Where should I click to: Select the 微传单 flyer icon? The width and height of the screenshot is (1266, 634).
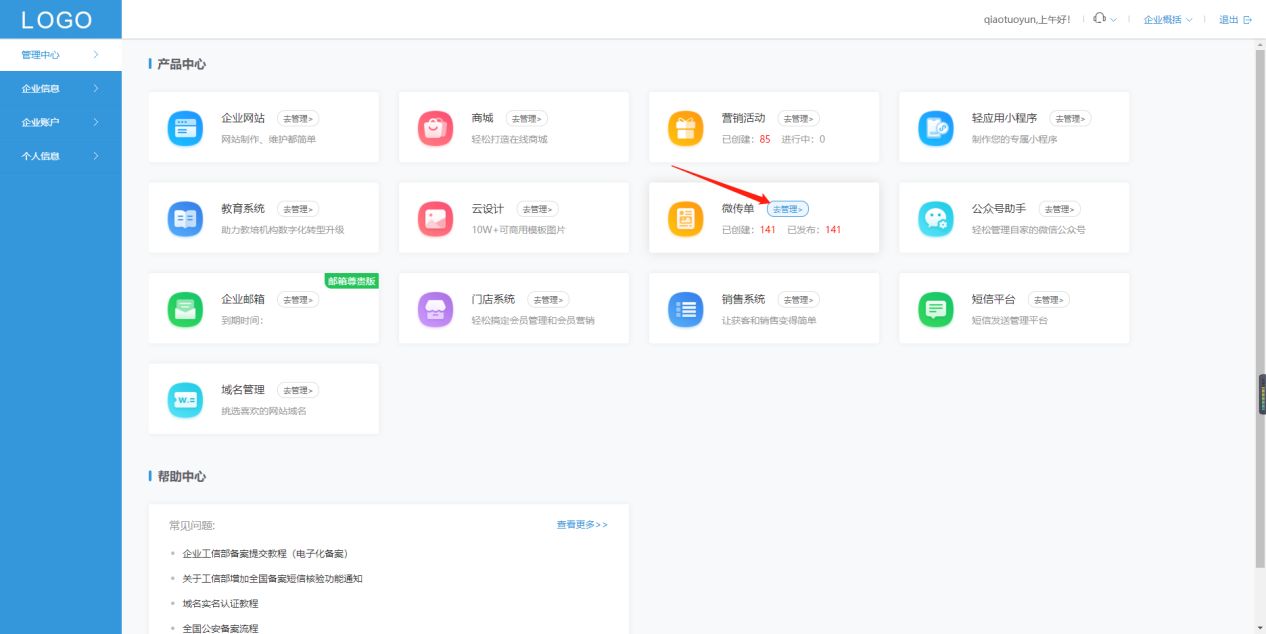tap(685, 217)
